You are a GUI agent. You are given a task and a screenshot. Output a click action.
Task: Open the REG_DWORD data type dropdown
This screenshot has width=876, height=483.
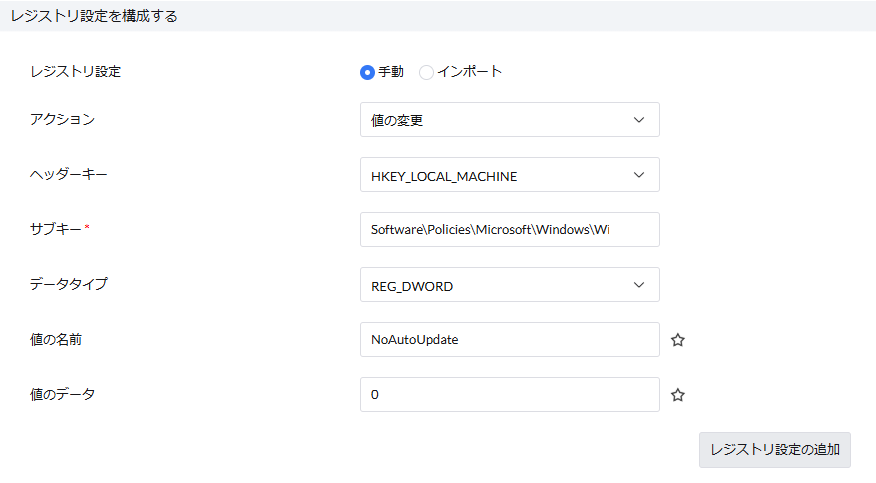click(509, 285)
